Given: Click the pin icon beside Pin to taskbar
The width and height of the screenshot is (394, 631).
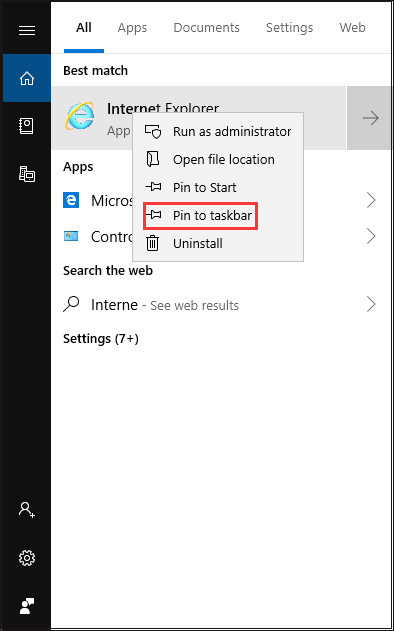Looking at the screenshot, I should click(153, 215).
